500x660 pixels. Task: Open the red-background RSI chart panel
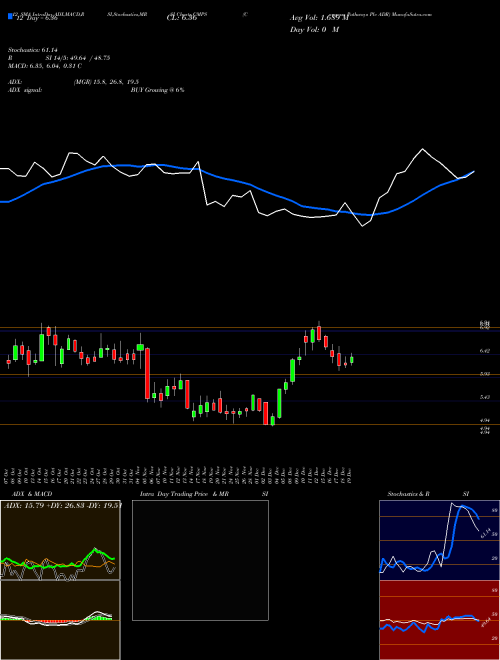coord(439,620)
